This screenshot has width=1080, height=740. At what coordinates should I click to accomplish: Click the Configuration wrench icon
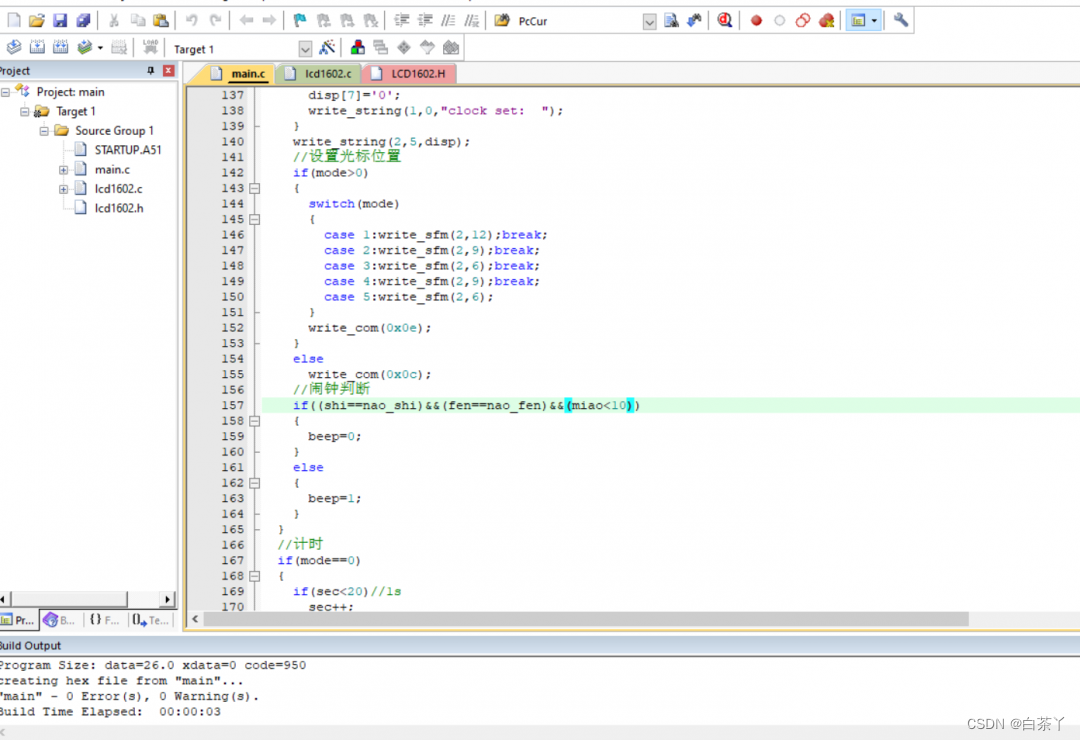pos(901,20)
